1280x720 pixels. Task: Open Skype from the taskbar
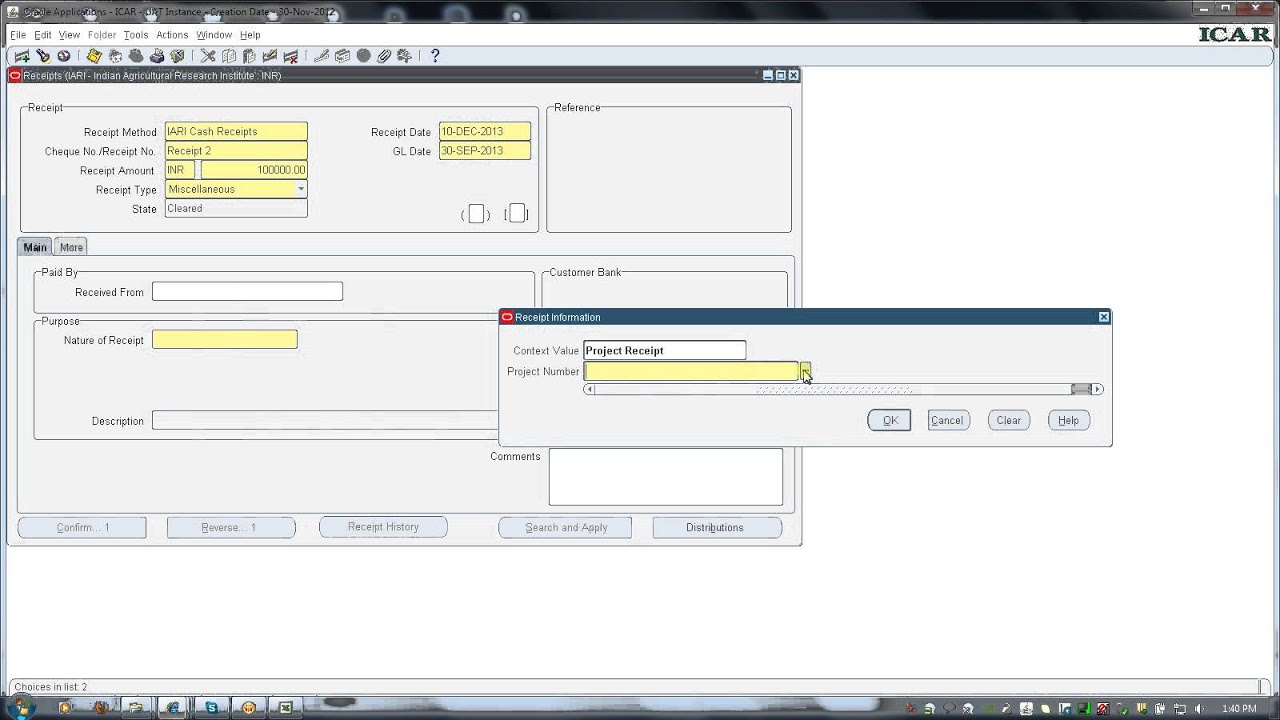(212, 708)
